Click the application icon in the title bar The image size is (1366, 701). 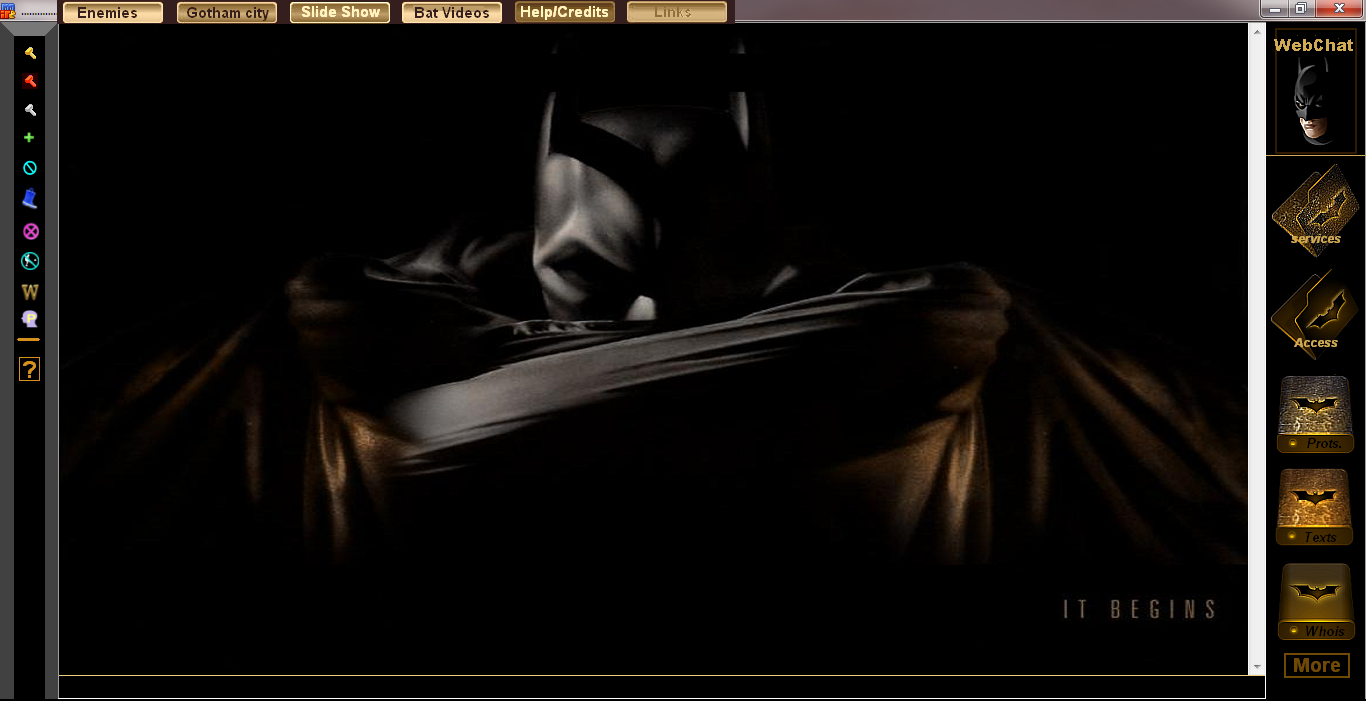pos(7,10)
